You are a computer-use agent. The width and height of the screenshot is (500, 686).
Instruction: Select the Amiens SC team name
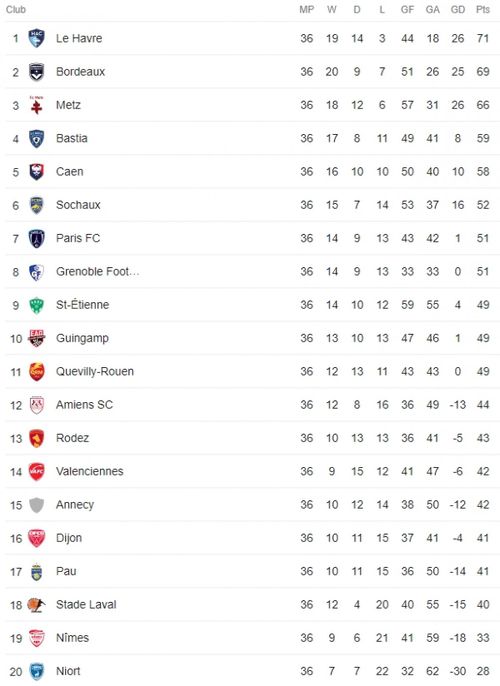pyautogui.click(x=84, y=405)
